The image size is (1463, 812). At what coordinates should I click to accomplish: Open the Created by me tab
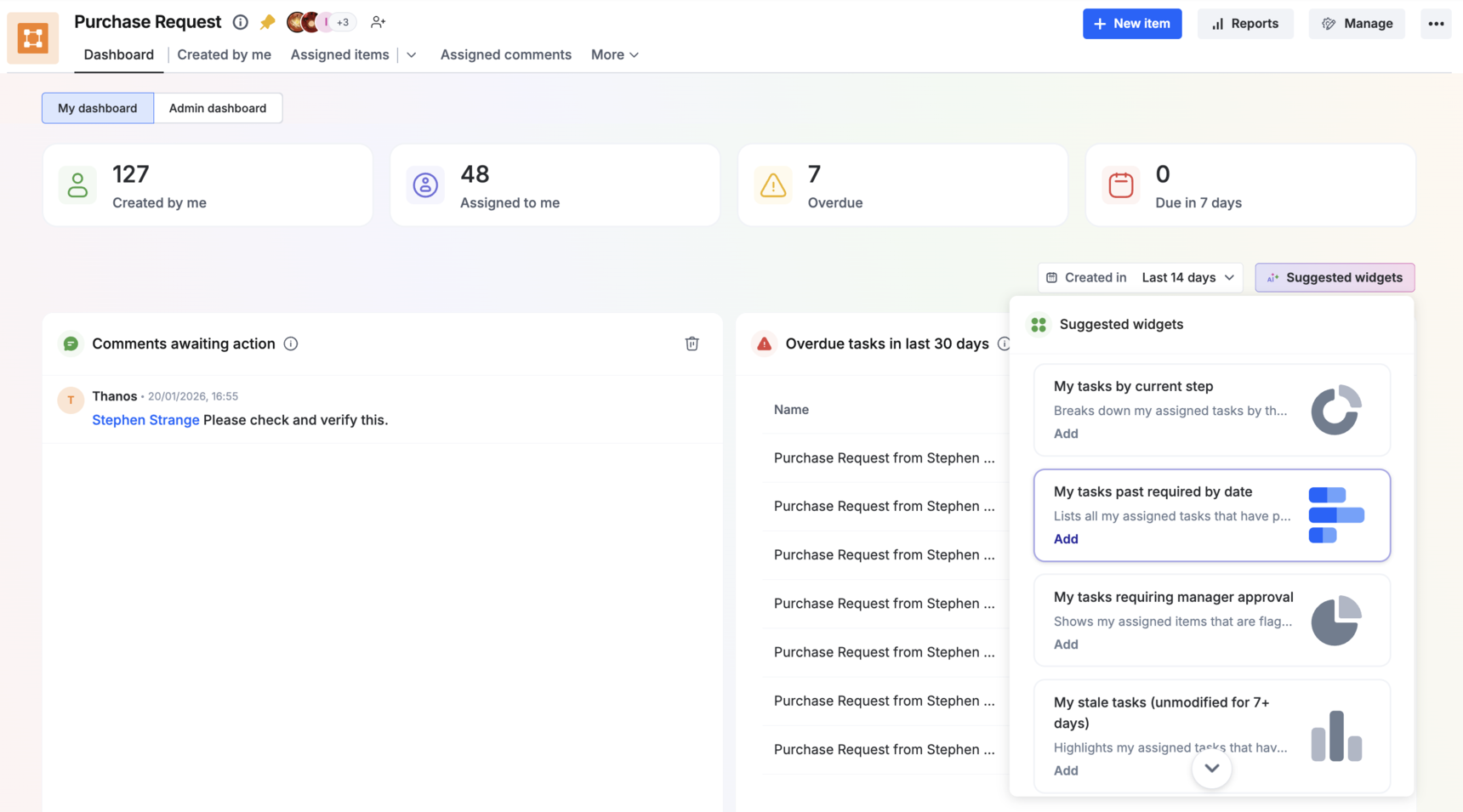click(224, 54)
